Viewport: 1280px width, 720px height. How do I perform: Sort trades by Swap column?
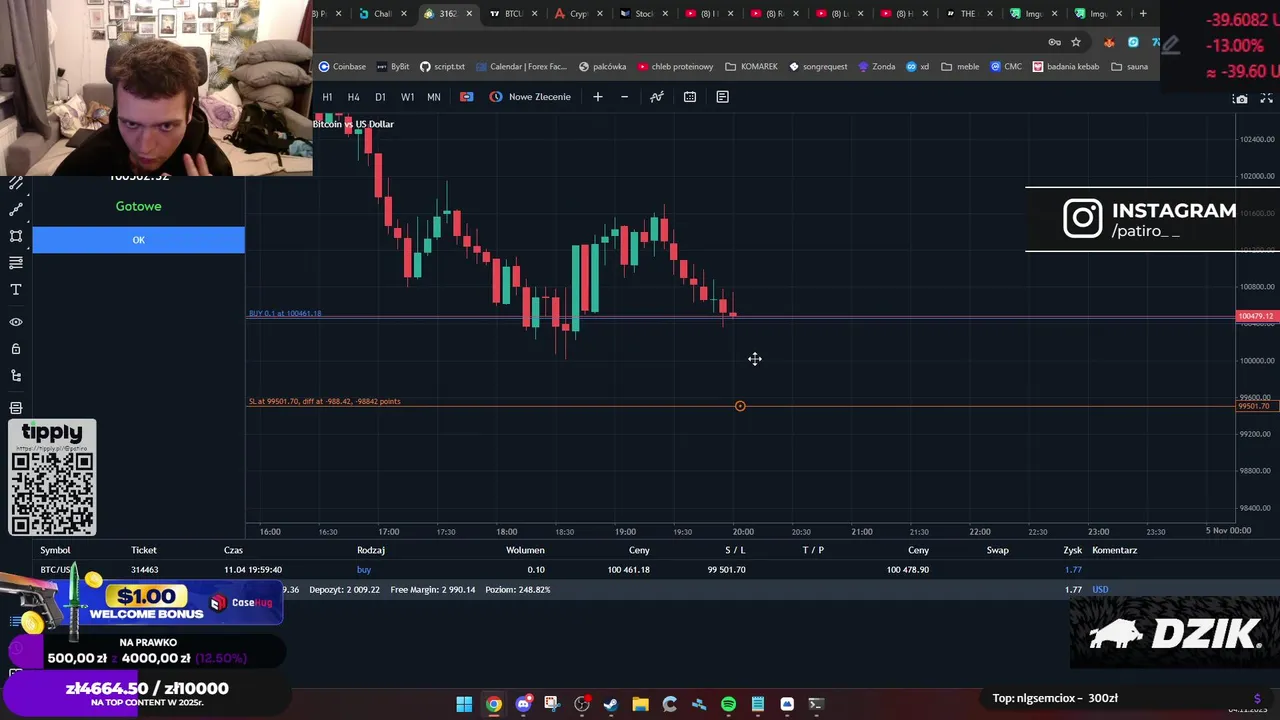click(997, 550)
